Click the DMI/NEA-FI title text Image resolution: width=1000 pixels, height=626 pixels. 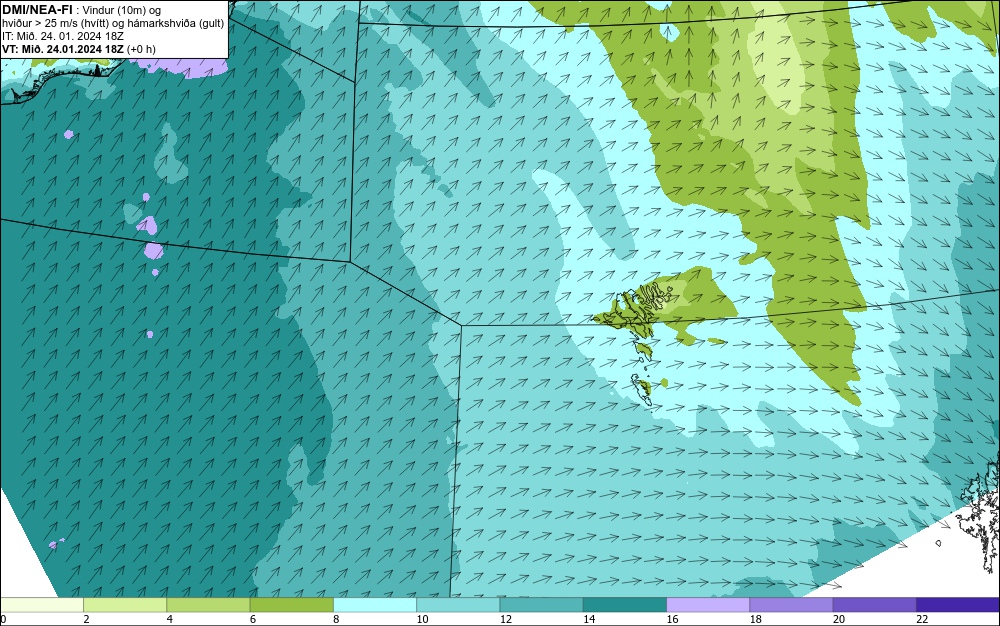tap(38, 10)
